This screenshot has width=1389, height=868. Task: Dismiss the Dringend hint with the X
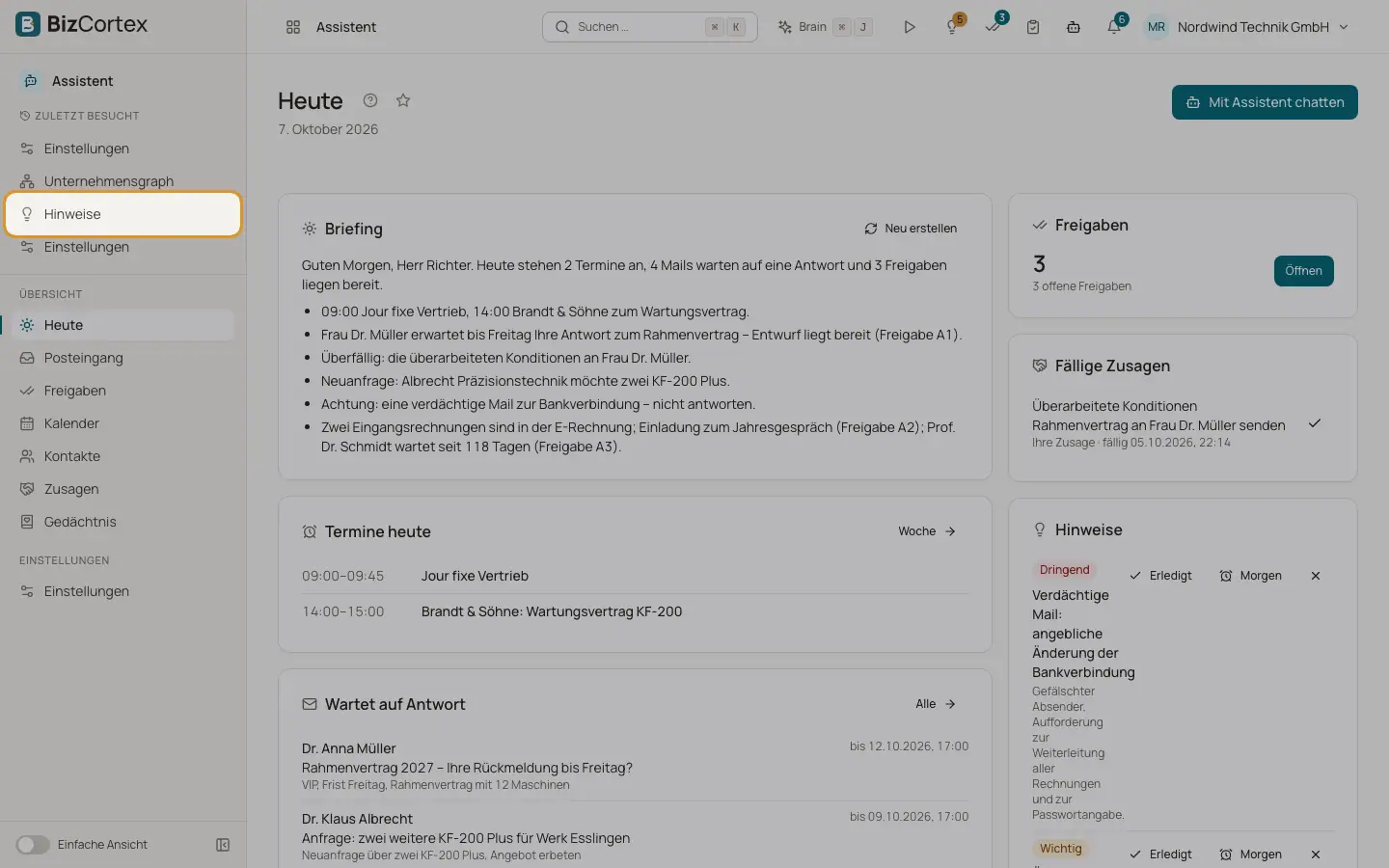click(x=1316, y=576)
